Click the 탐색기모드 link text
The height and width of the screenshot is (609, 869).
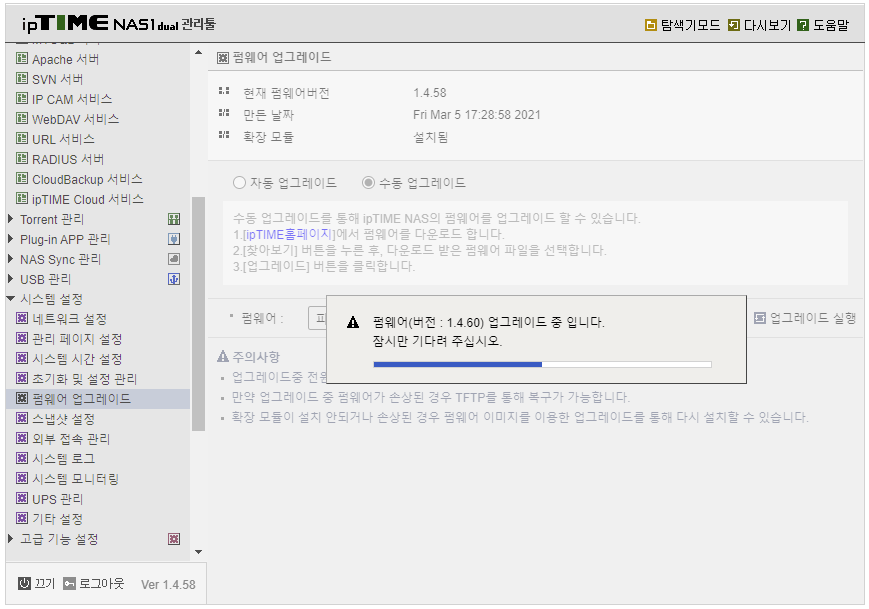coord(691,25)
